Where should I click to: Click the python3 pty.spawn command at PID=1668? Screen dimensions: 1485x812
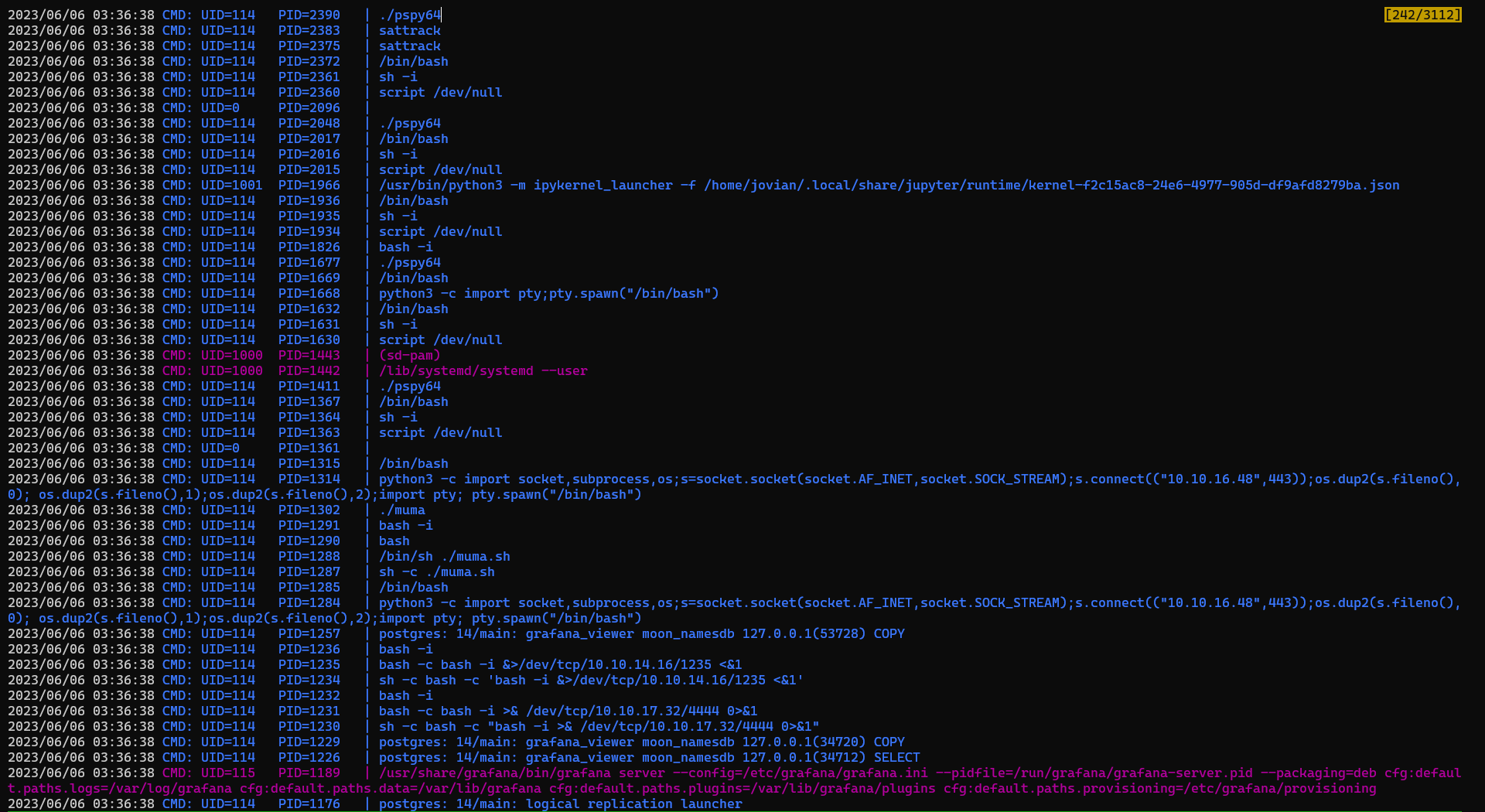tap(548, 293)
